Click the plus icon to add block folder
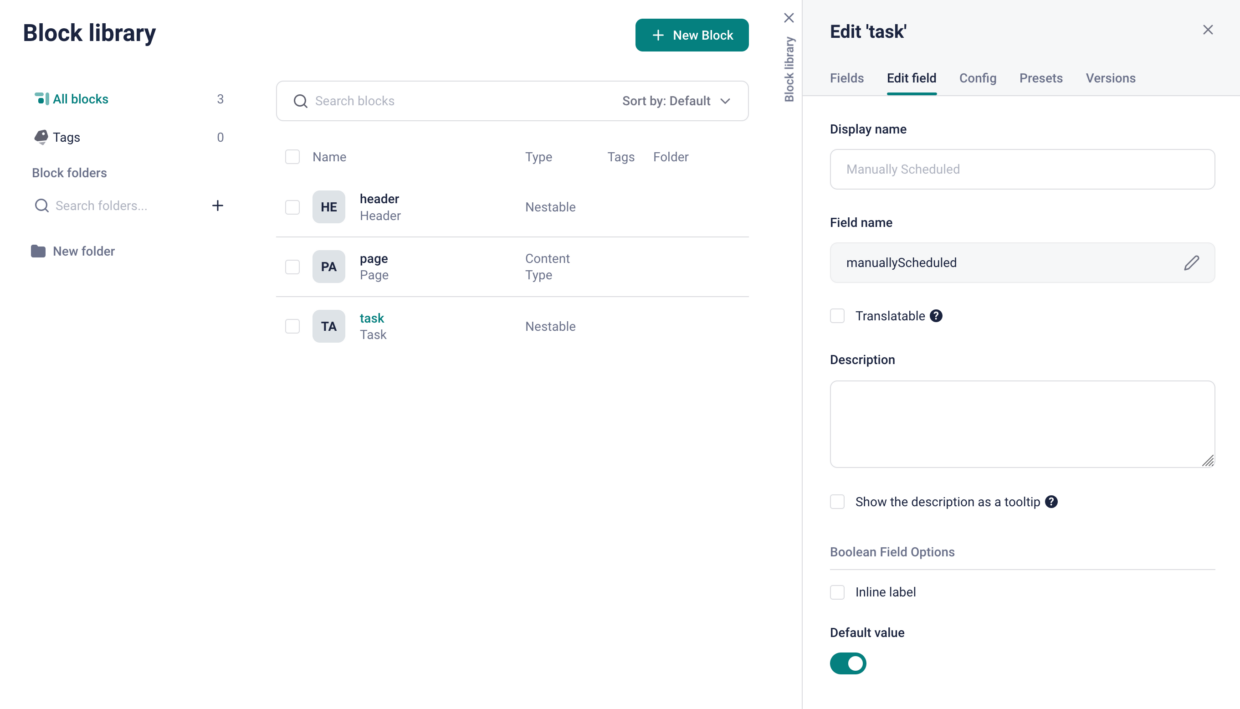 click(x=218, y=205)
